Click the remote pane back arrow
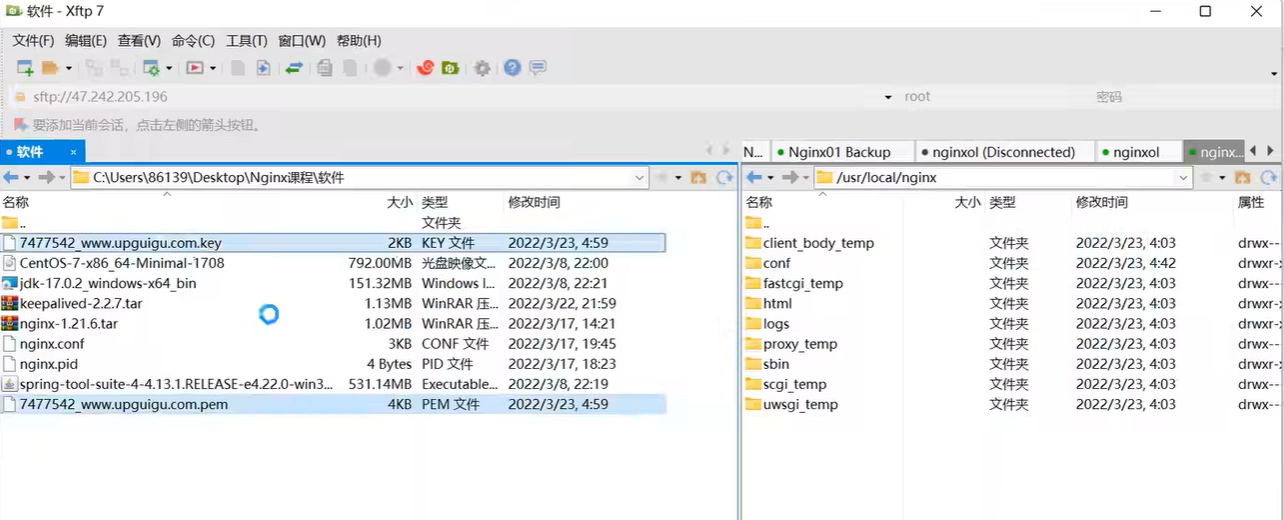 click(x=755, y=177)
